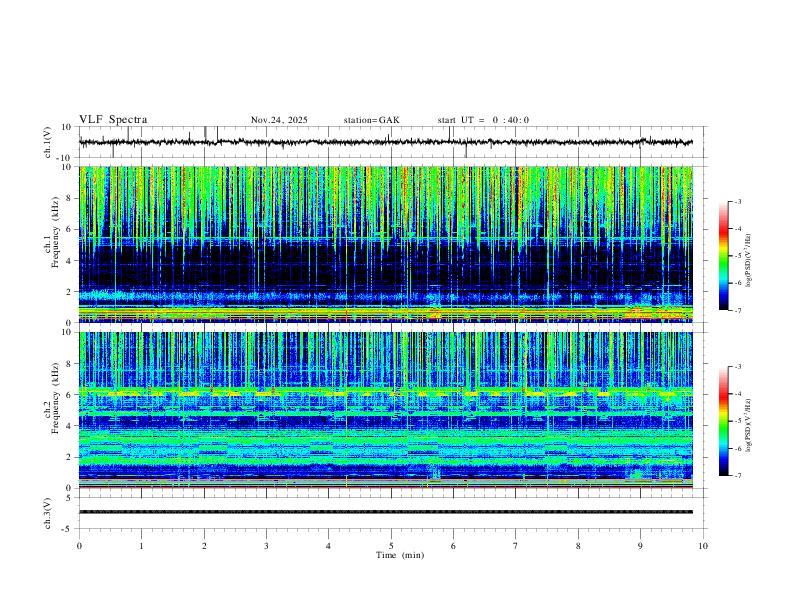Click the date 'Nov.24, 2025'
This screenshot has width=792, height=612.
tap(279, 120)
